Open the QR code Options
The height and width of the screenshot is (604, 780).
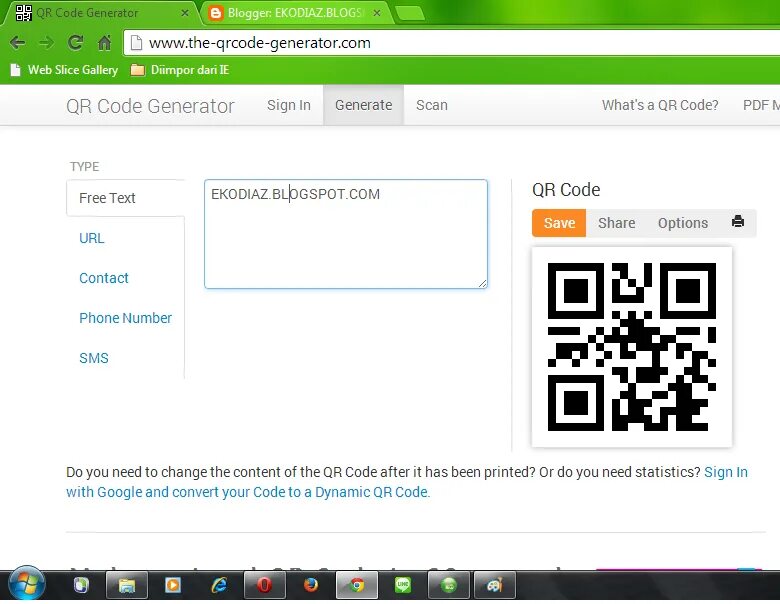pyautogui.click(x=682, y=223)
